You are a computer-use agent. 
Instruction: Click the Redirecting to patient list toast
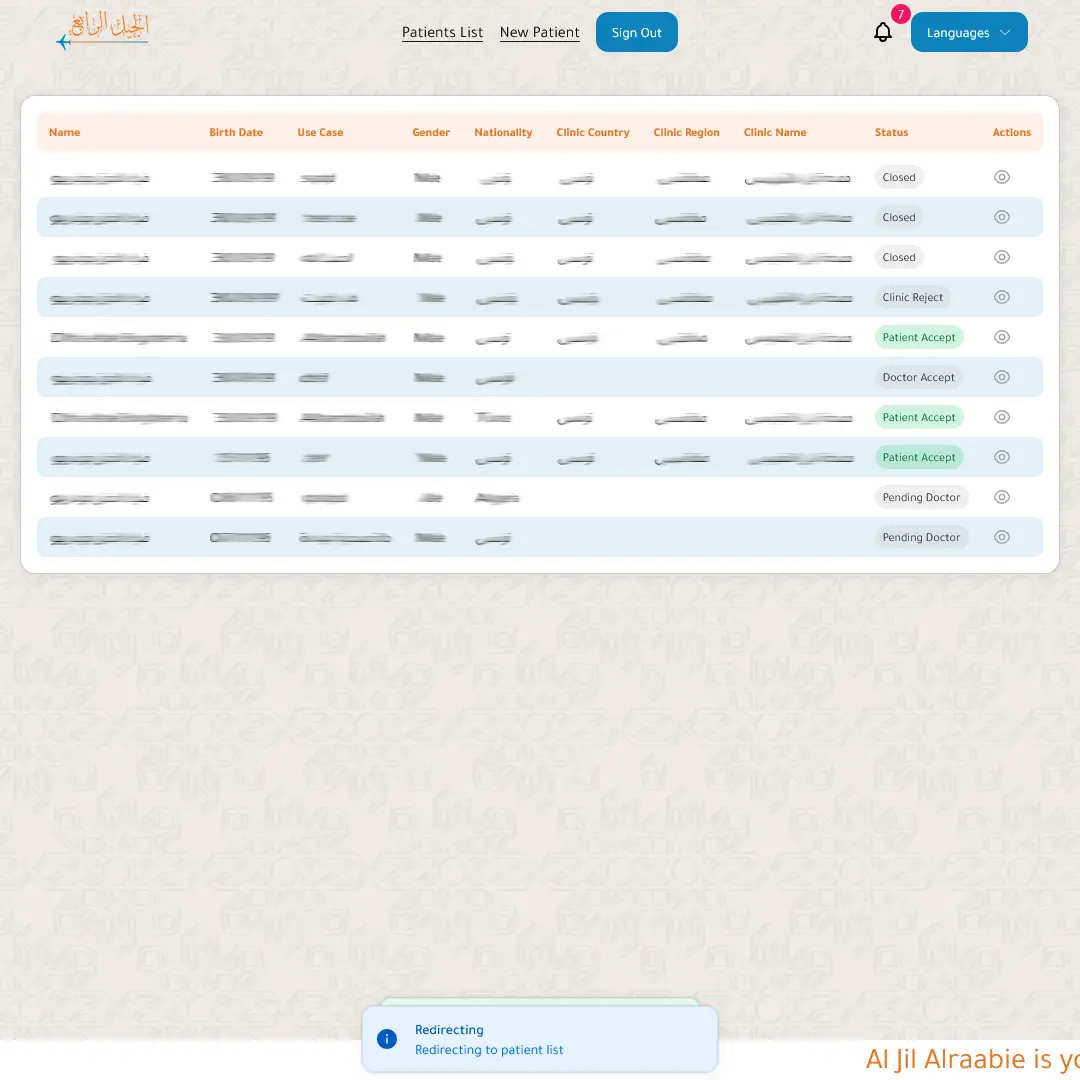539,1040
